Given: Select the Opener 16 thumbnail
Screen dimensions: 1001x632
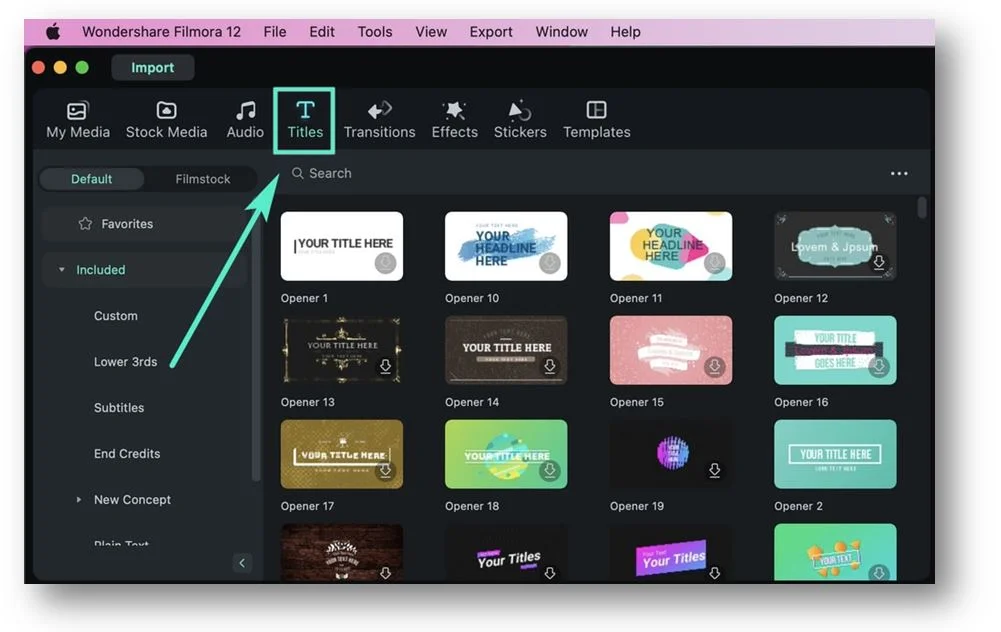Looking at the screenshot, I should (835, 350).
